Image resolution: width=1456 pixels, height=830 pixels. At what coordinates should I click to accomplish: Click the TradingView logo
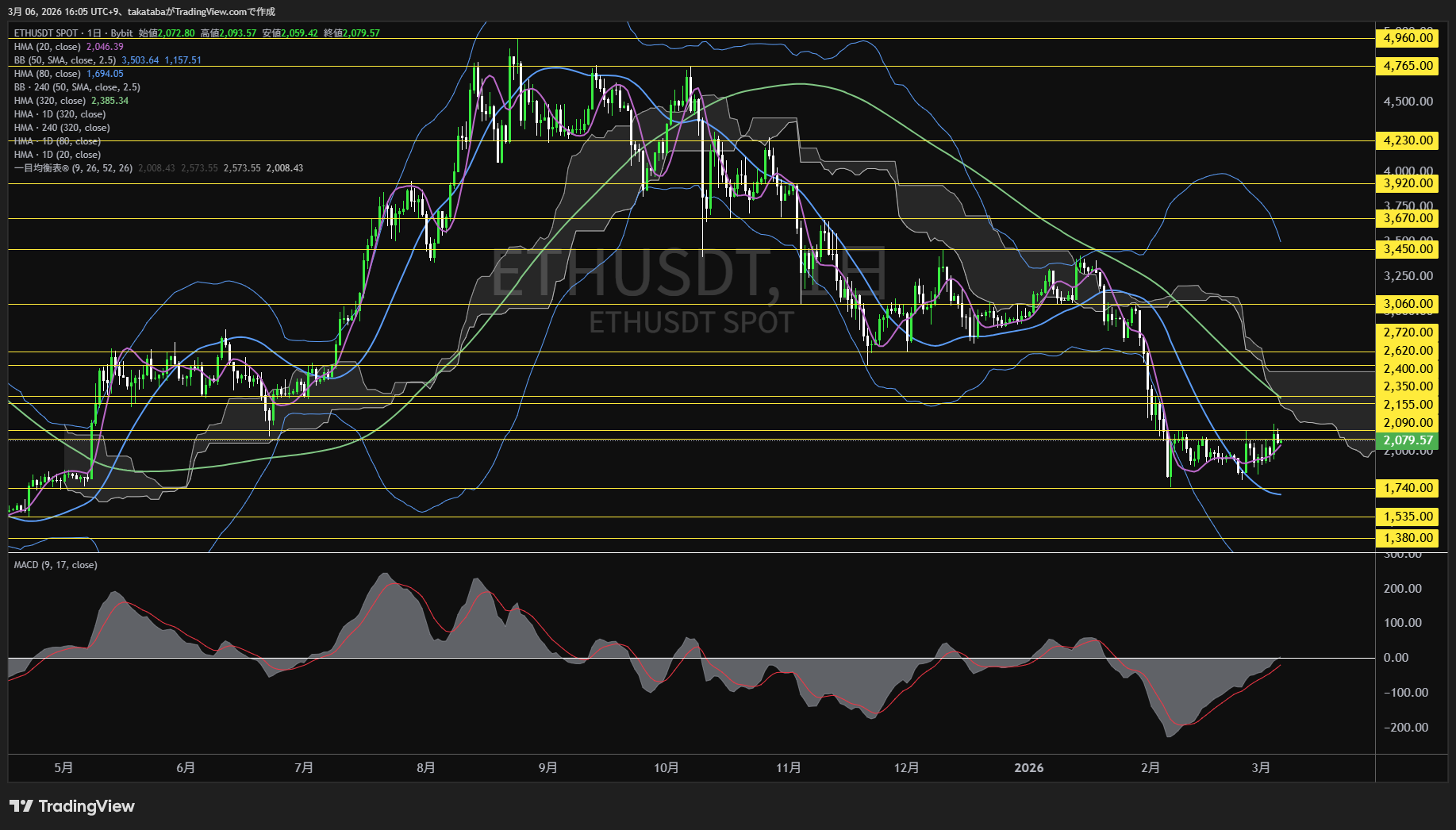pos(72,806)
